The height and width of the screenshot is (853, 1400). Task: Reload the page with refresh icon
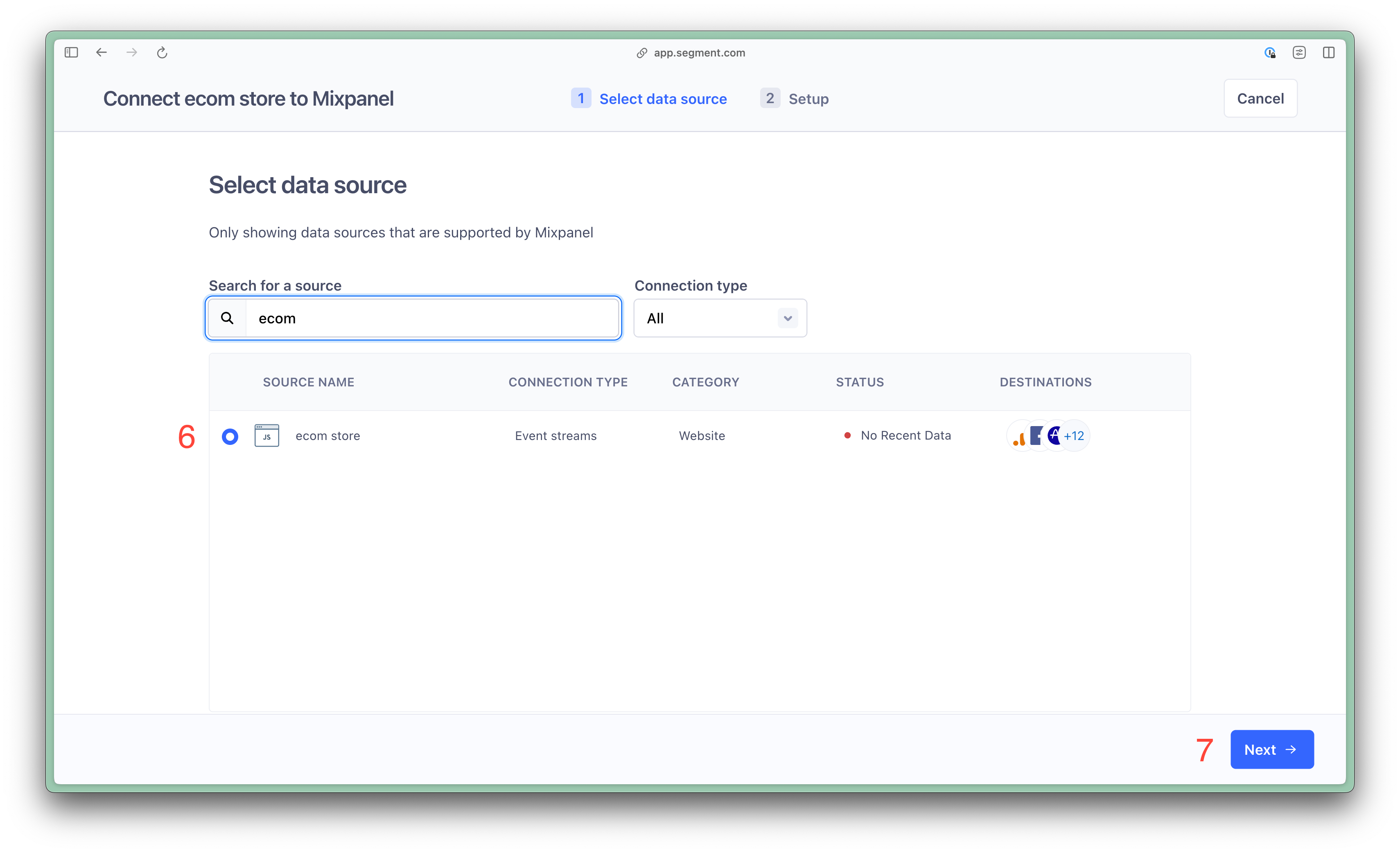pyautogui.click(x=162, y=53)
